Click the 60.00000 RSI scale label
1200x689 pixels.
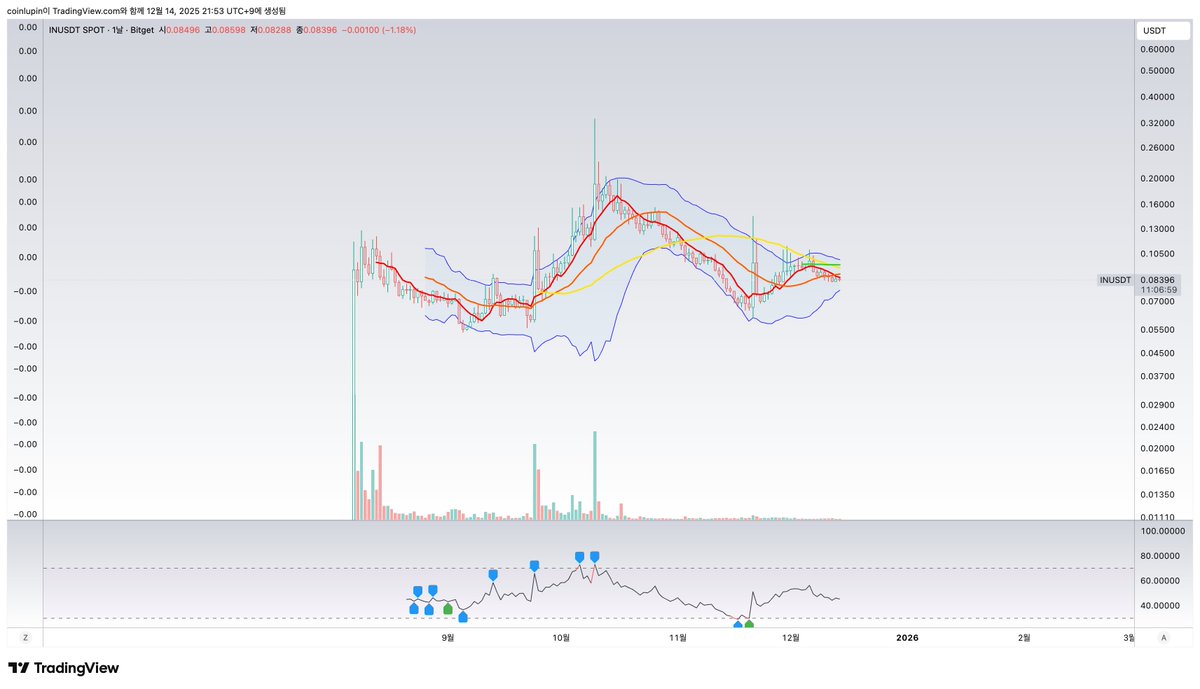(x=1160, y=580)
